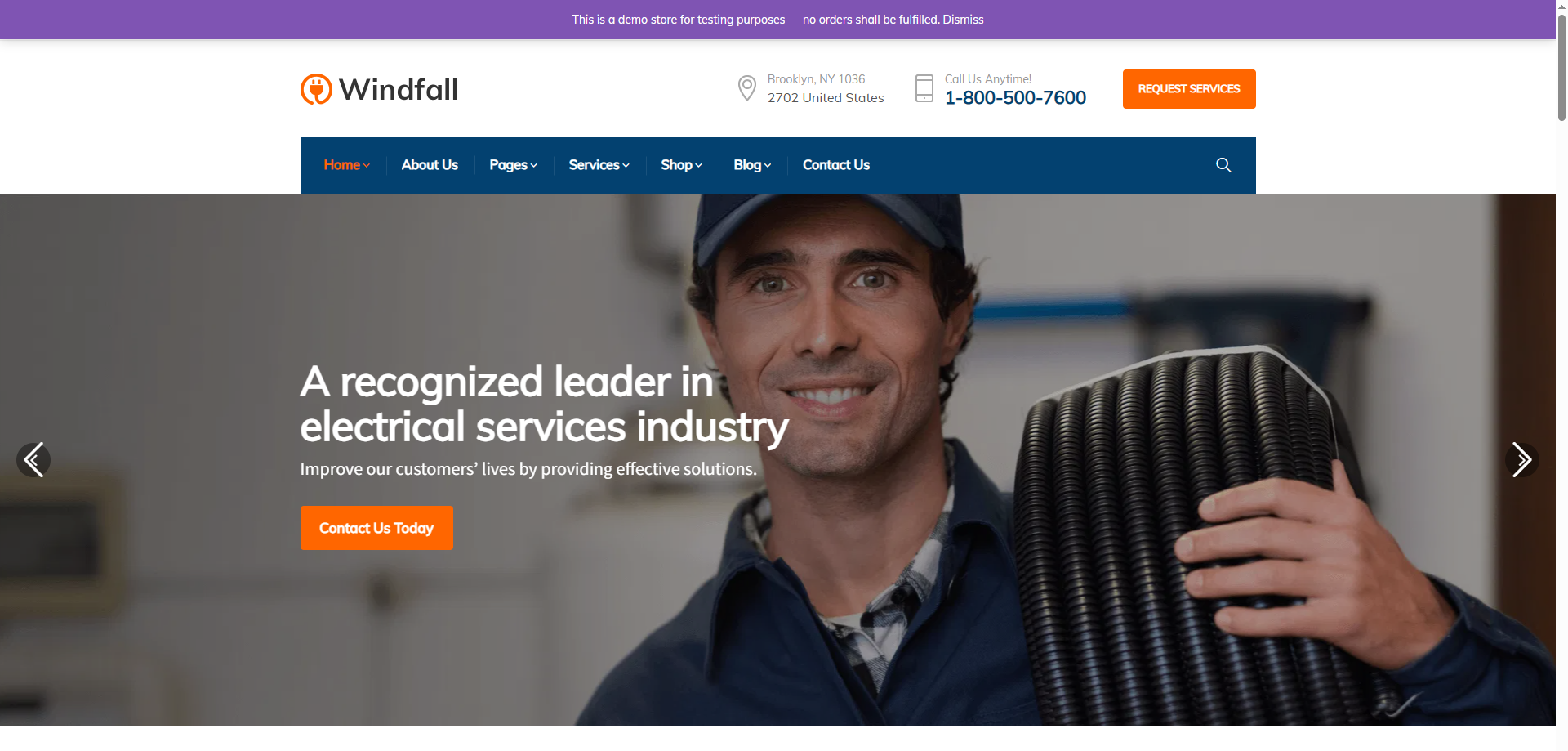Open the Services dropdown menu

click(599, 165)
